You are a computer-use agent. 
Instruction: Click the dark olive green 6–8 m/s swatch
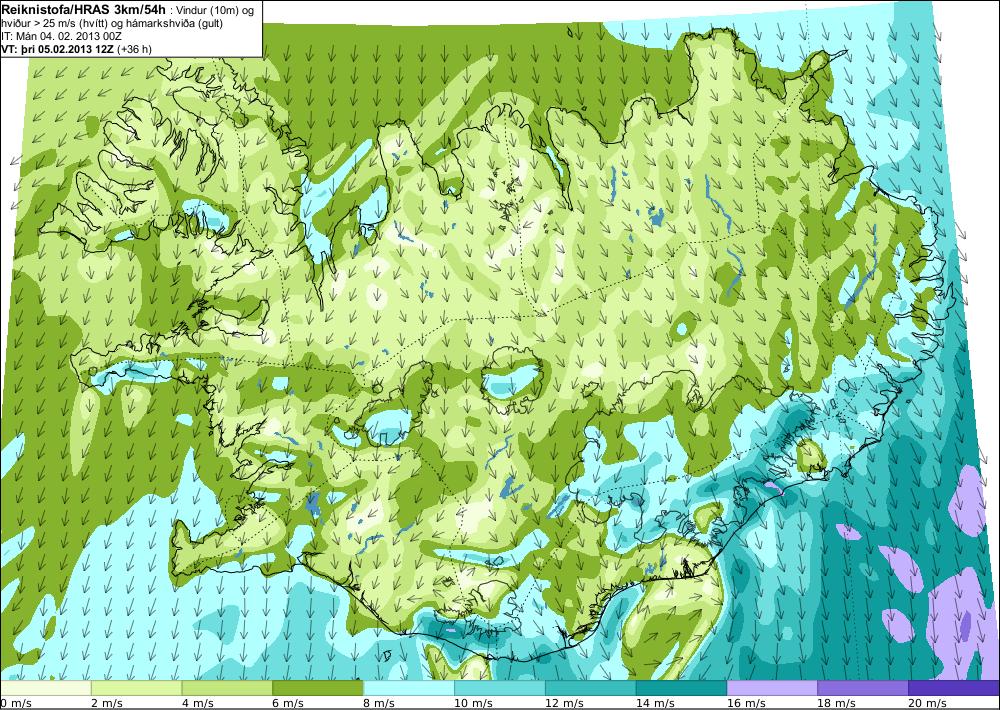click(x=318, y=688)
